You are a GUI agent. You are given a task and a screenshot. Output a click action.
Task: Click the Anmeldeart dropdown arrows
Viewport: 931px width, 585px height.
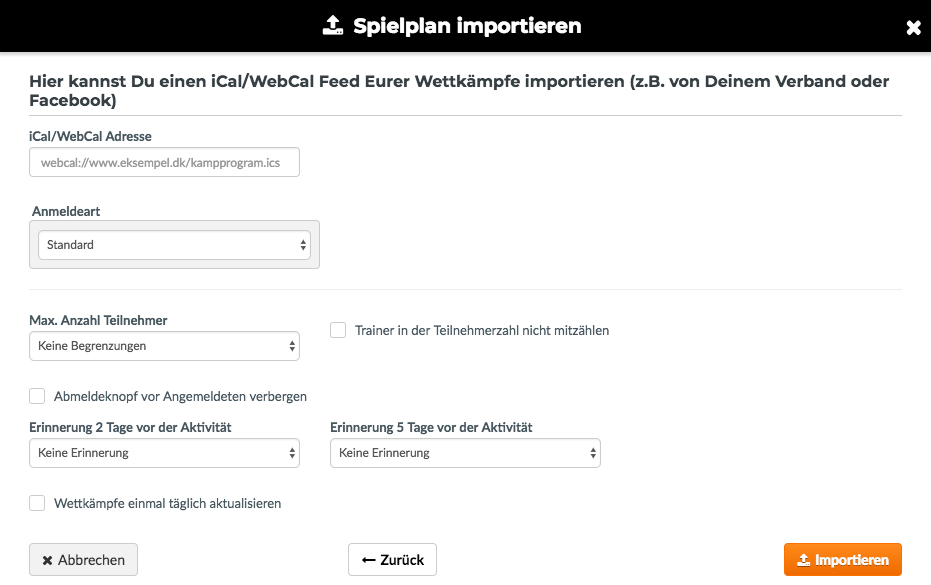tap(303, 245)
